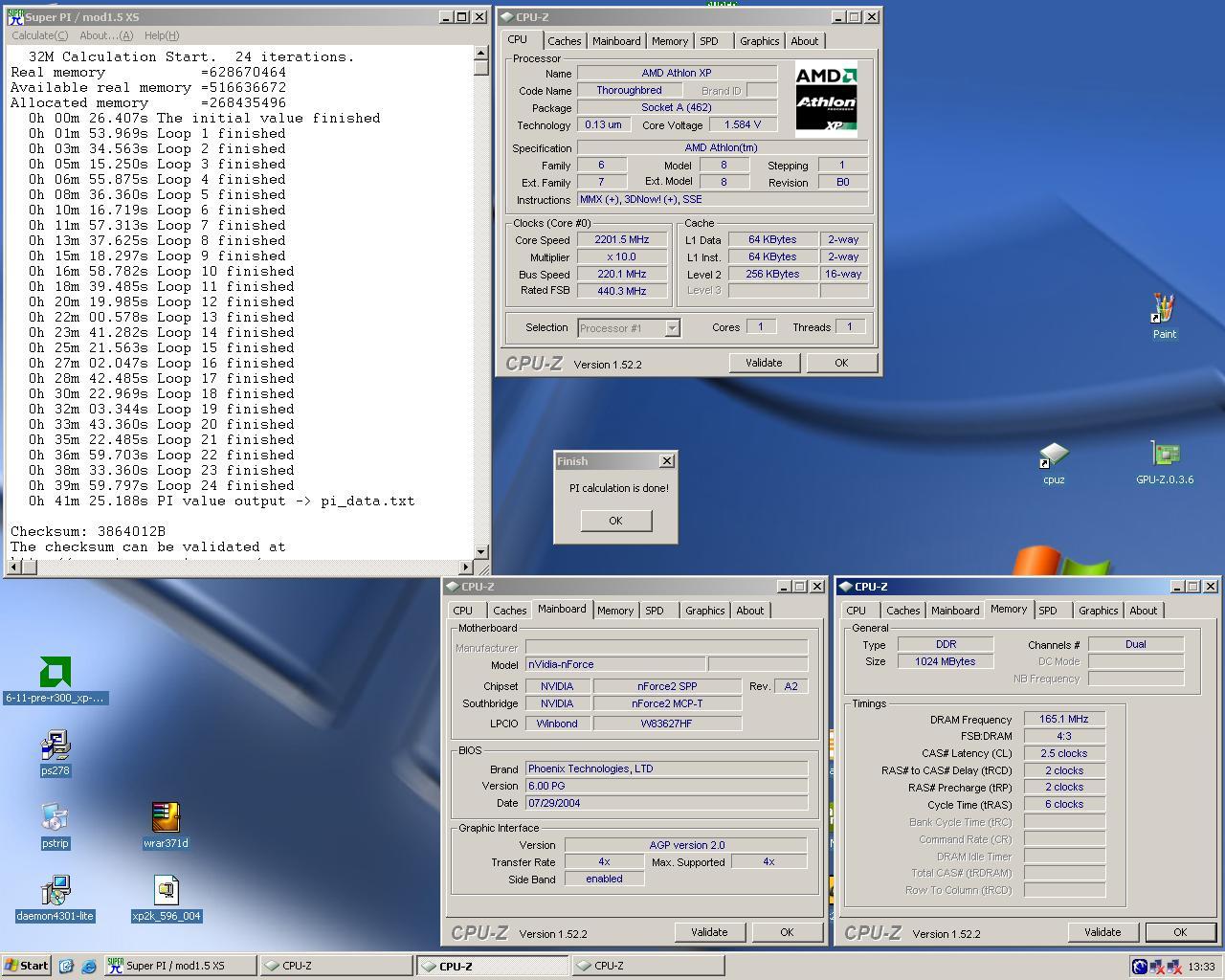
Task: Open the GPU-Z.0.3.6 desktop icon
Action: (1165, 464)
